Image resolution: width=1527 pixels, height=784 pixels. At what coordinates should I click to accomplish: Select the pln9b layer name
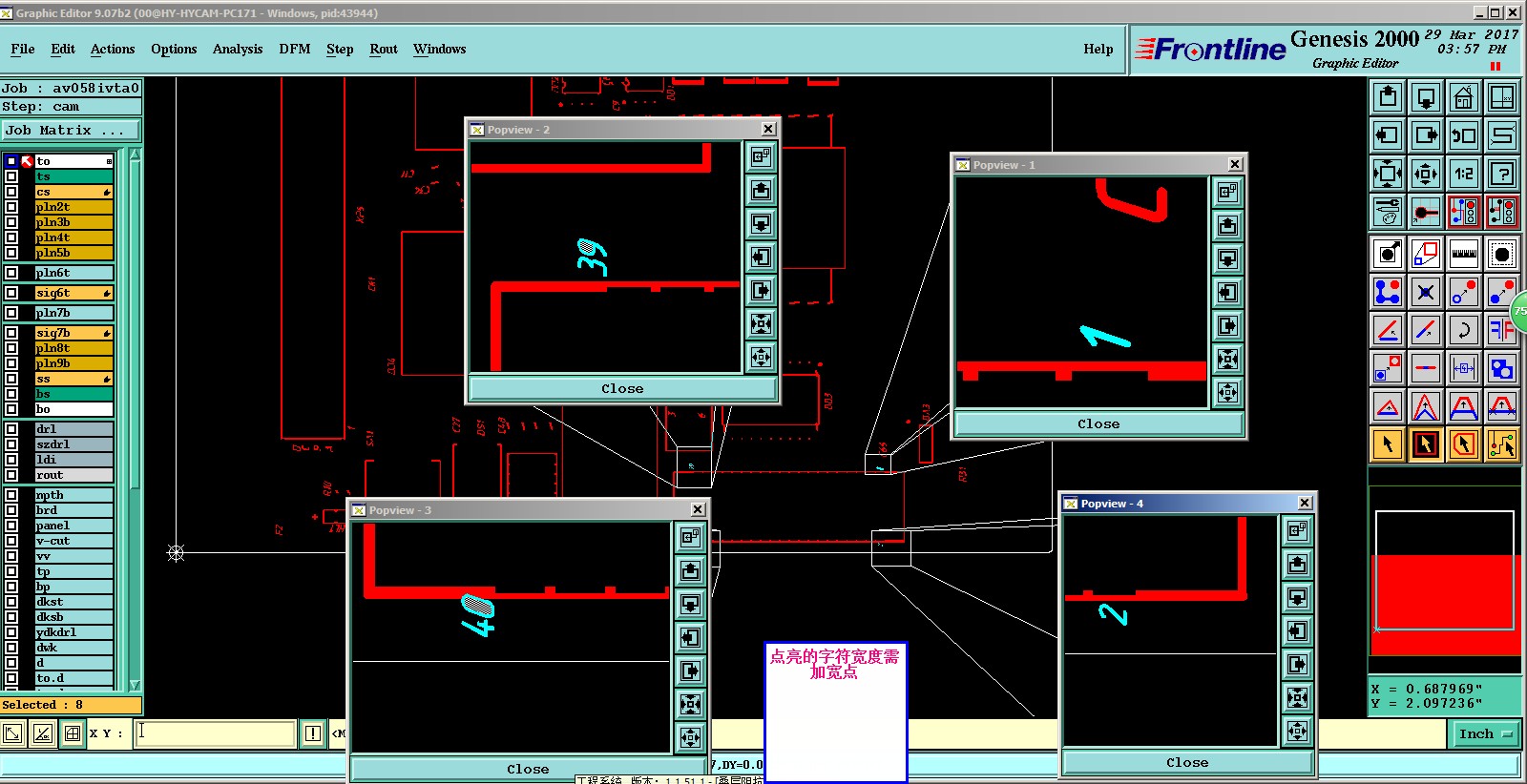coord(73,363)
